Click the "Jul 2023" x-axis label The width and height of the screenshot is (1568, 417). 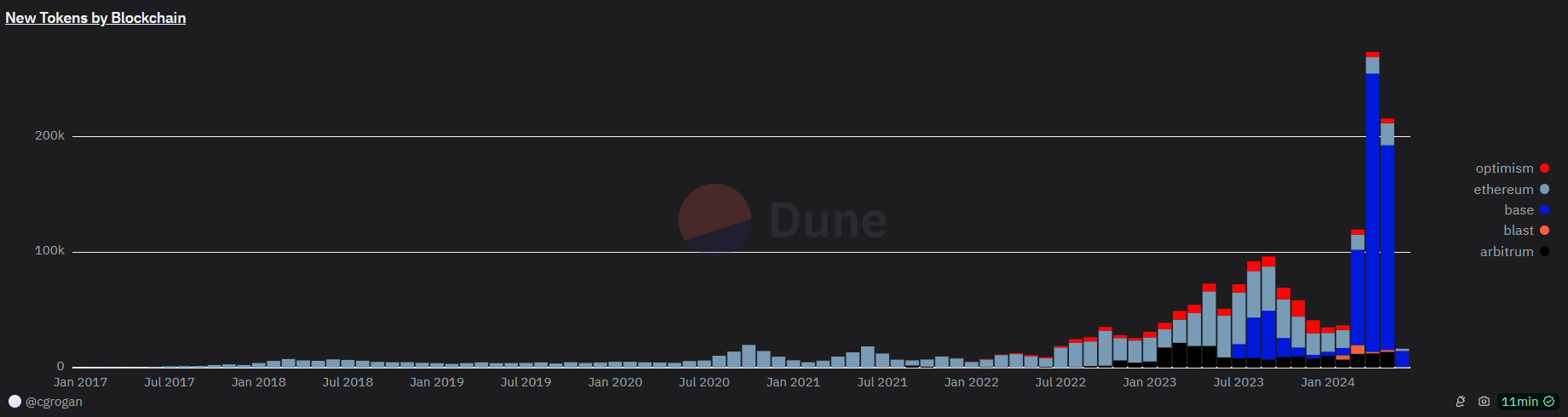point(1238,382)
